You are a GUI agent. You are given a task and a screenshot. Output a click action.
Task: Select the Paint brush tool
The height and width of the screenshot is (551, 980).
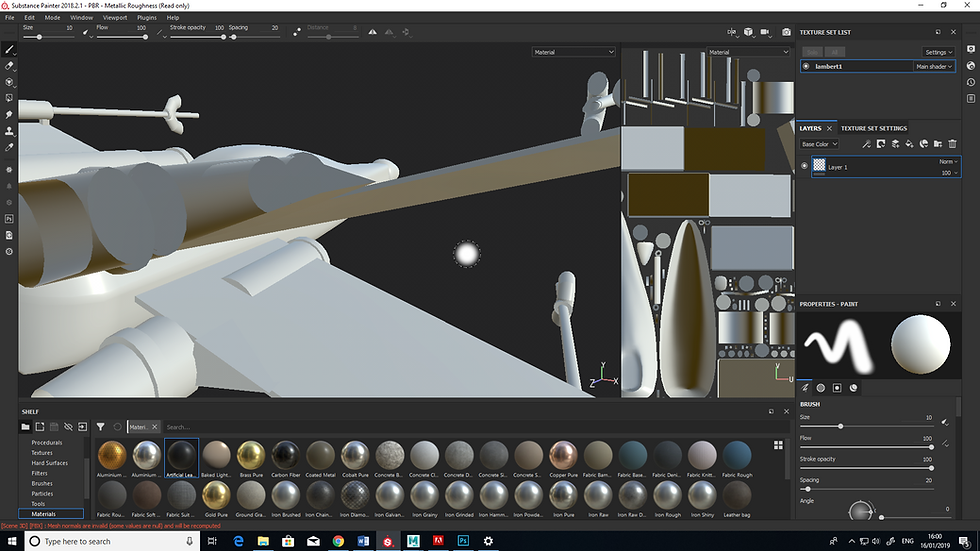point(9,49)
